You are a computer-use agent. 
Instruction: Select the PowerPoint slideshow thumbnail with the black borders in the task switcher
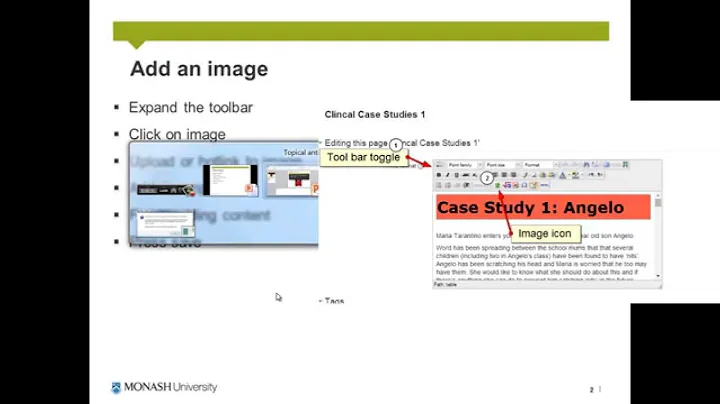[230, 180]
